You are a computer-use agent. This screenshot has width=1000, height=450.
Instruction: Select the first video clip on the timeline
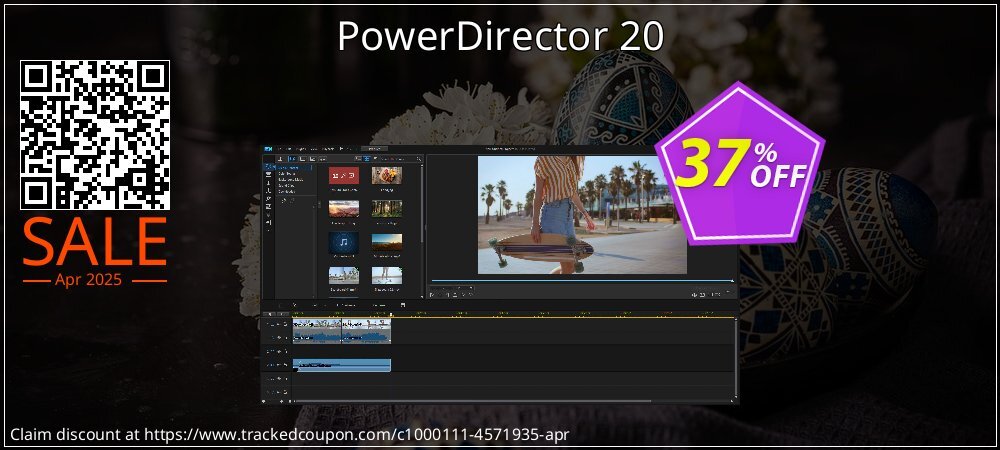(317, 331)
